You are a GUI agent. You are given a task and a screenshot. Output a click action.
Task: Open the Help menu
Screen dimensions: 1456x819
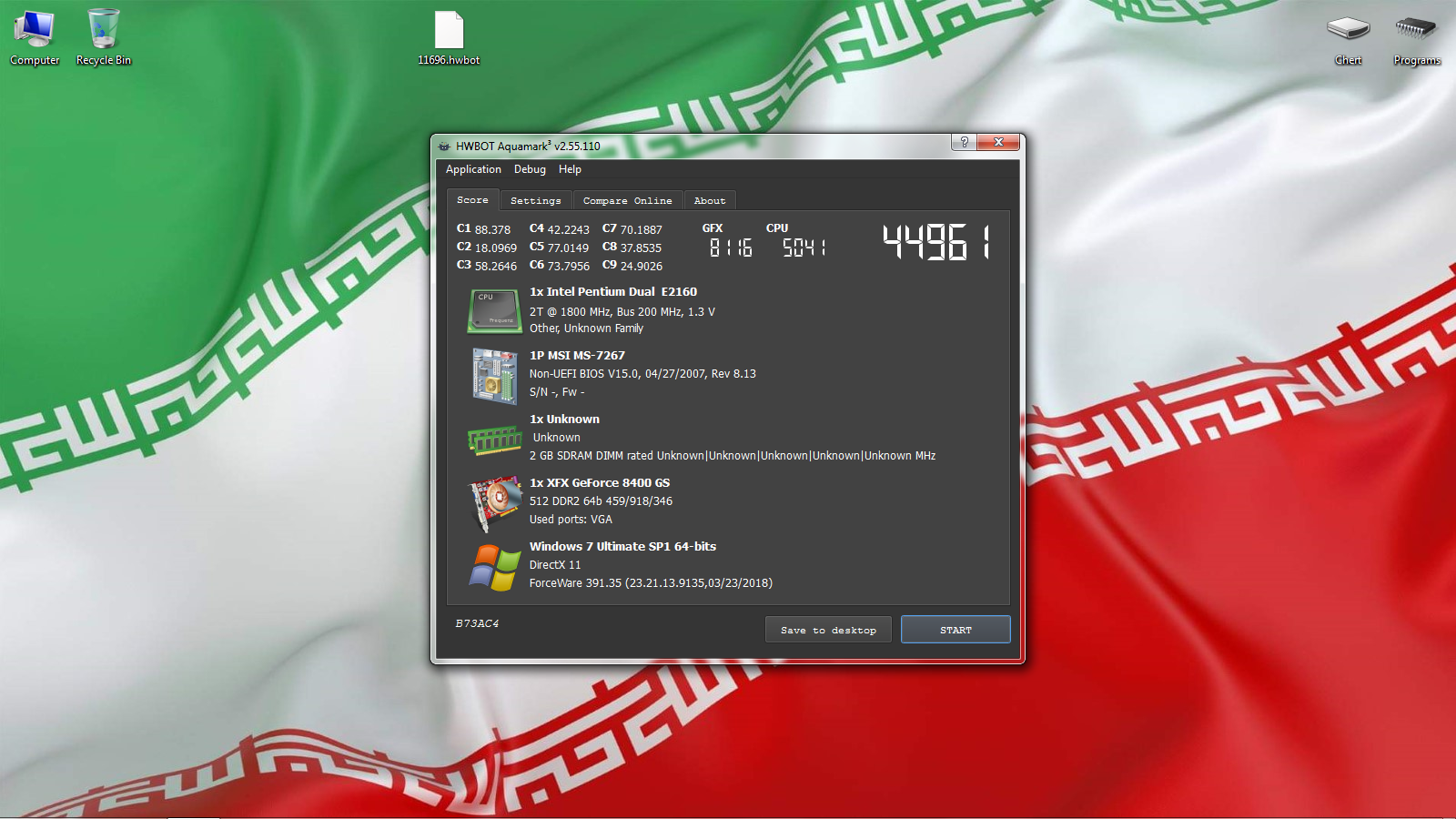pyautogui.click(x=570, y=169)
